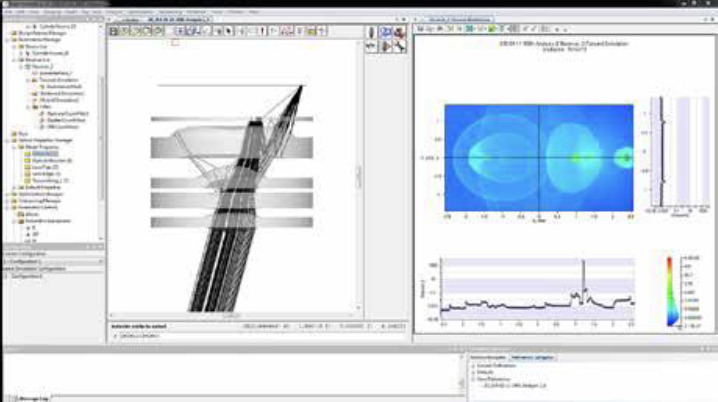
Task: Collapse the Receiver List tree node
Action: click(10, 59)
